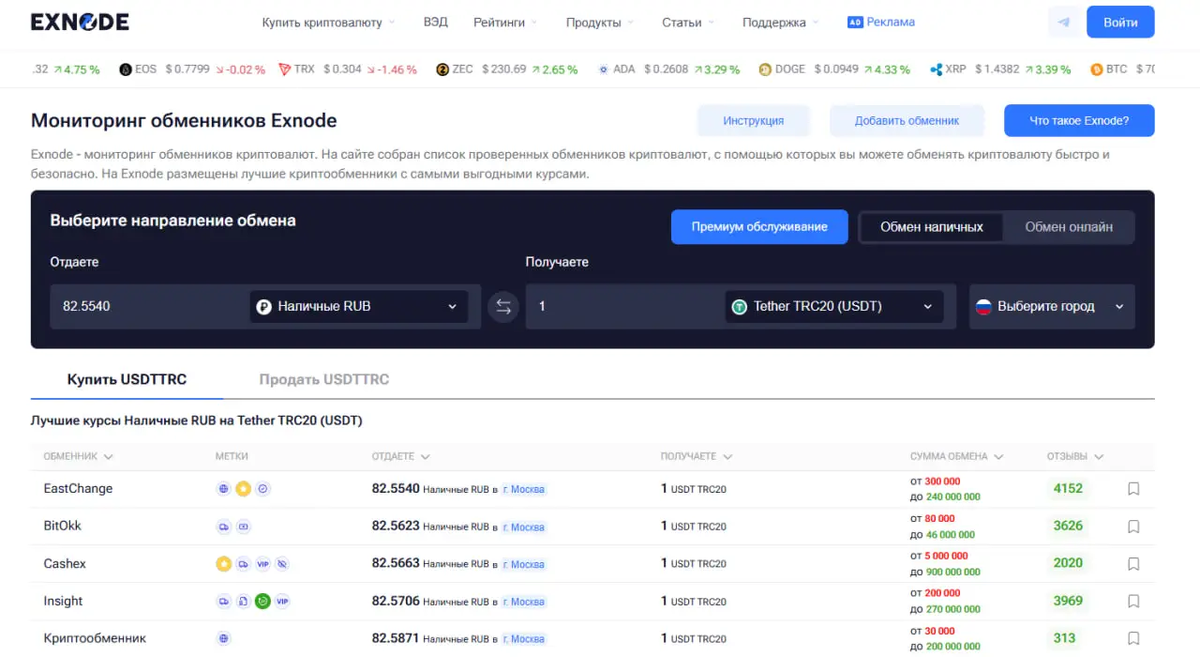Click Insight document lock badge

pos(243,601)
